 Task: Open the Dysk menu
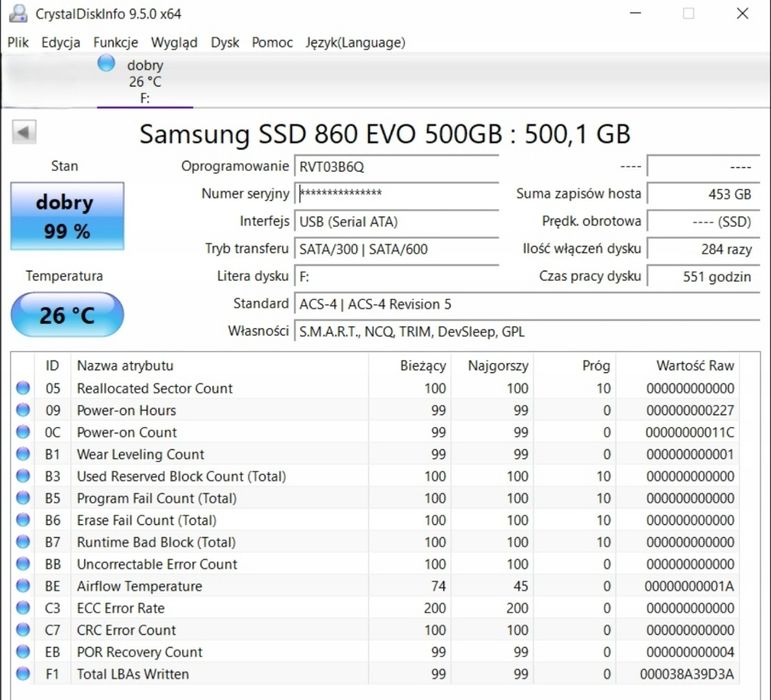225,43
